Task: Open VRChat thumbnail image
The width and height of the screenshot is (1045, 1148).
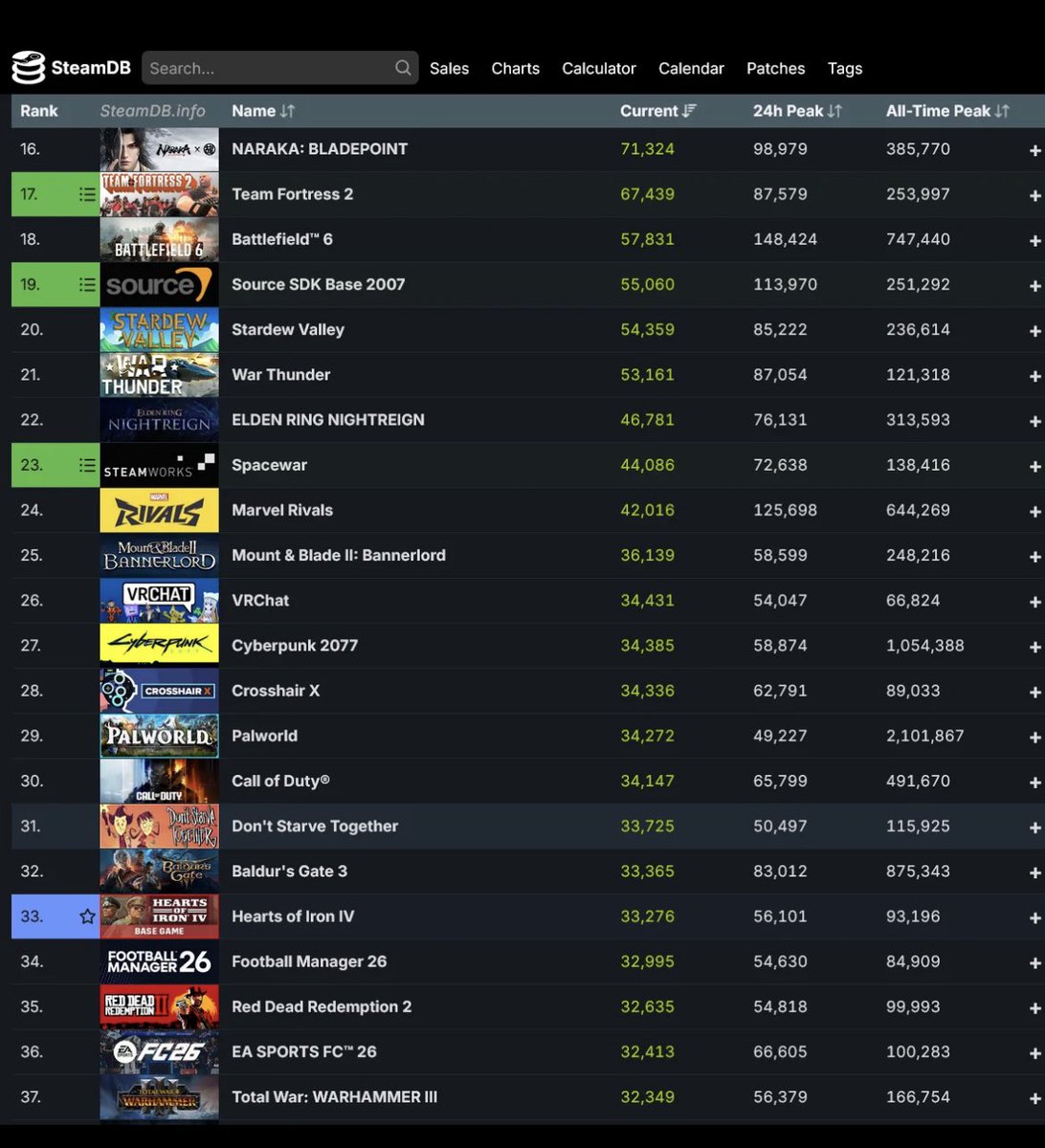Action: pyautogui.click(x=159, y=600)
